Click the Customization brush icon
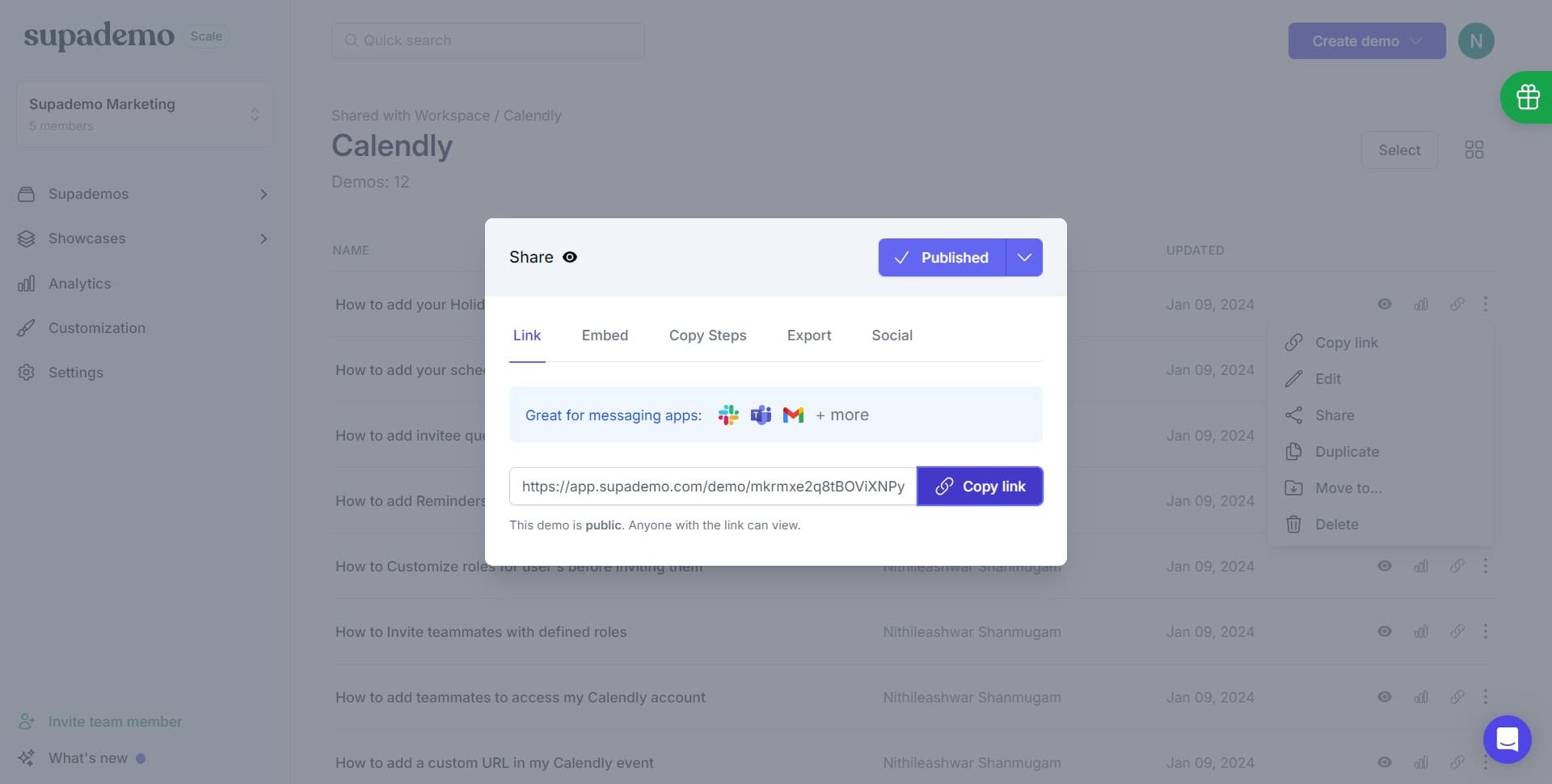Viewport: 1552px width, 784px height. tap(27, 328)
